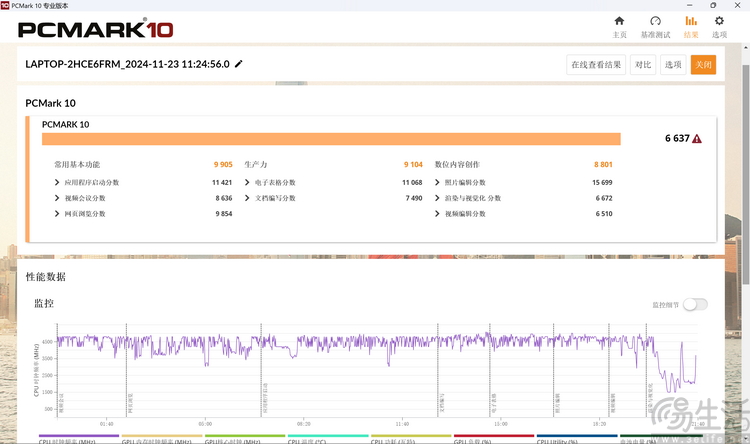Select the 结果 tab label
This screenshot has height=444, width=750.
pos(691,35)
